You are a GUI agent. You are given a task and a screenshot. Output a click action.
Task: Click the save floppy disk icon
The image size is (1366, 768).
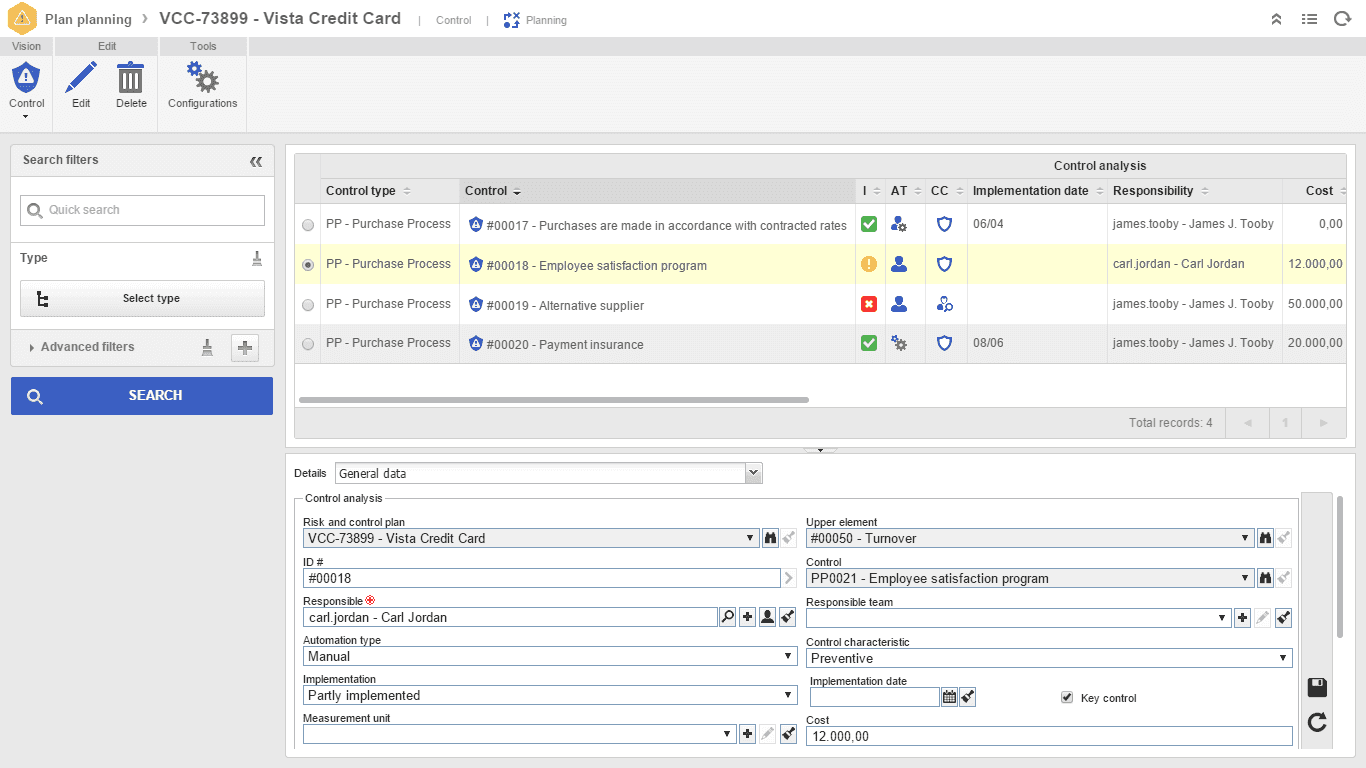[1317, 687]
